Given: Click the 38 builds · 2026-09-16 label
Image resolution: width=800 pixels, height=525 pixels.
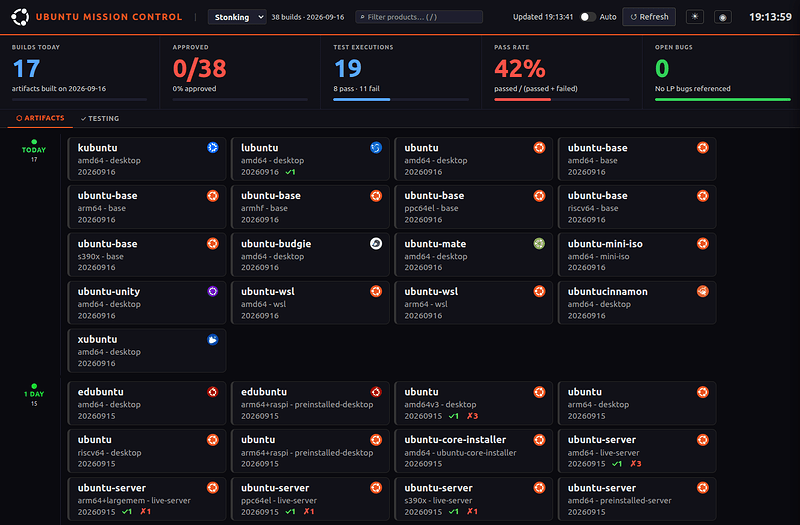Looking at the screenshot, I should pyautogui.click(x=308, y=17).
